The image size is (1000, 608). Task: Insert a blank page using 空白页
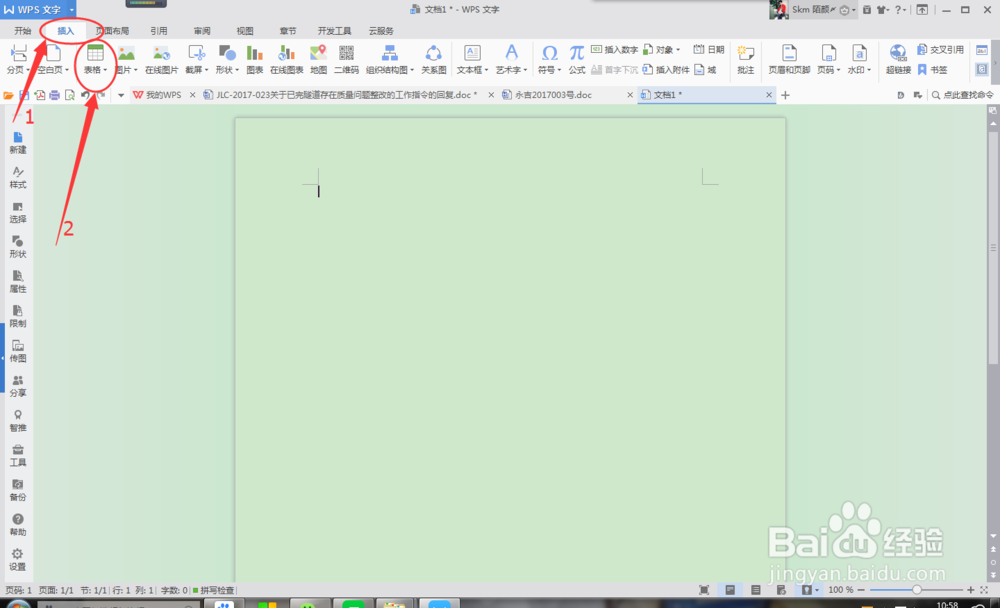point(52,59)
